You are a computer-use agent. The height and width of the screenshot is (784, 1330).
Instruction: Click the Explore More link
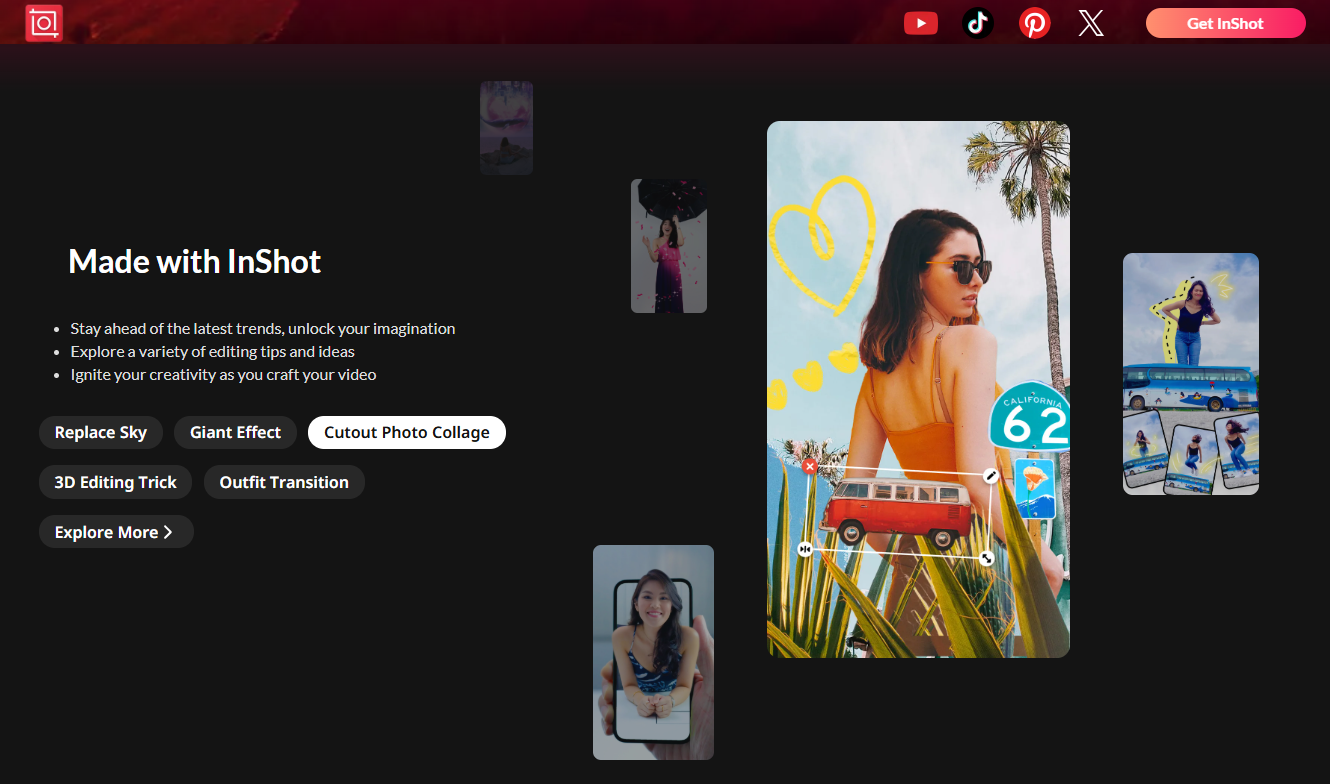pyautogui.click(x=116, y=532)
